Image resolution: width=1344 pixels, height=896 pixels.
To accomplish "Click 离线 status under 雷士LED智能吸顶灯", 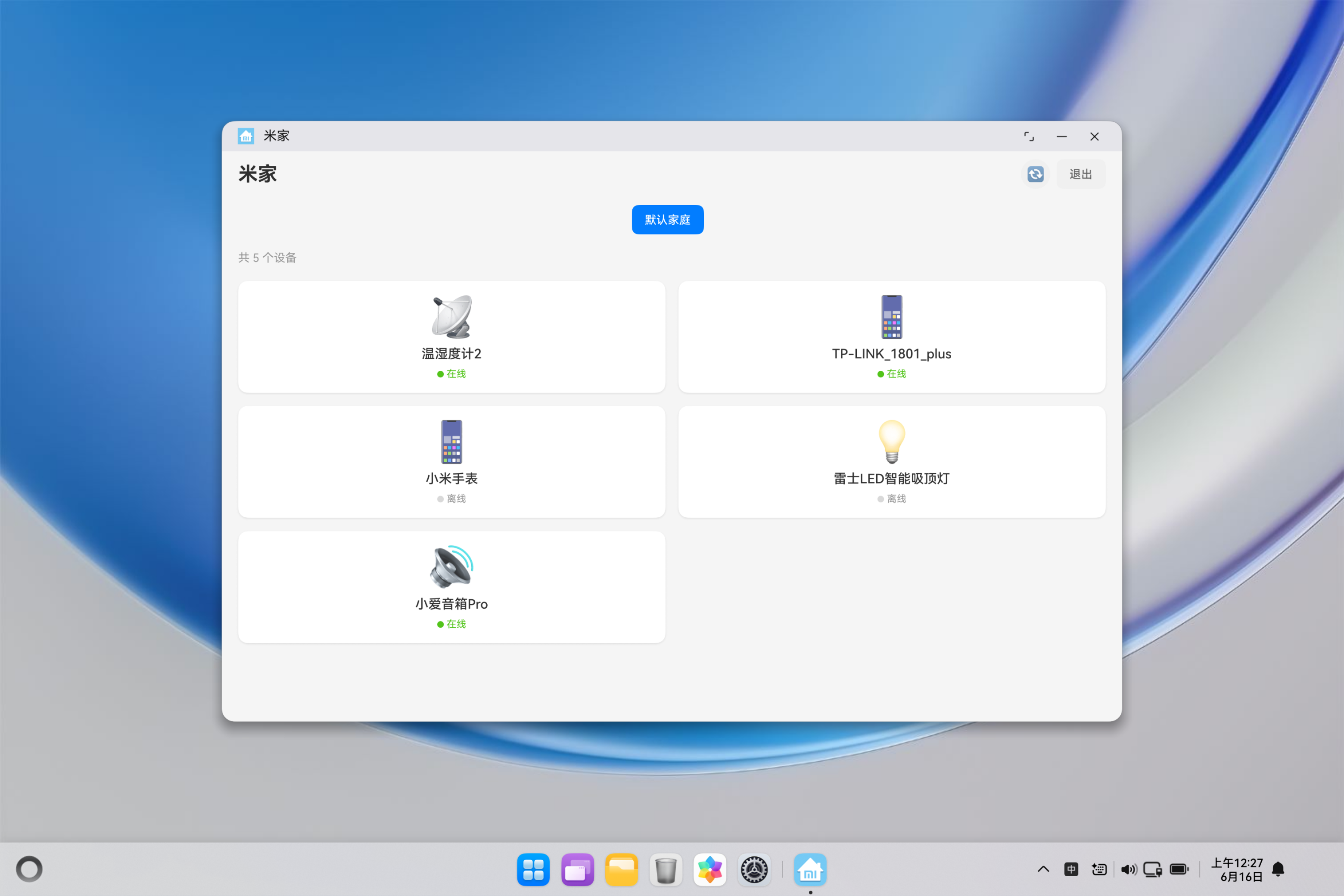I will 891,499.
